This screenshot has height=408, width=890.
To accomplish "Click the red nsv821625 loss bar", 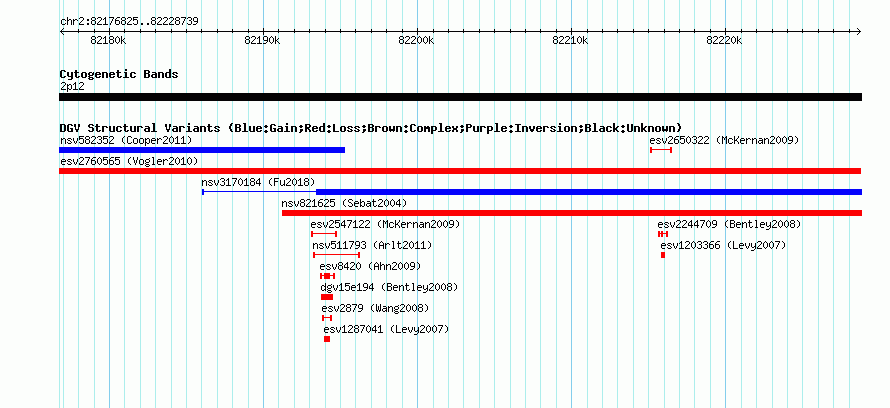I will [572, 213].
